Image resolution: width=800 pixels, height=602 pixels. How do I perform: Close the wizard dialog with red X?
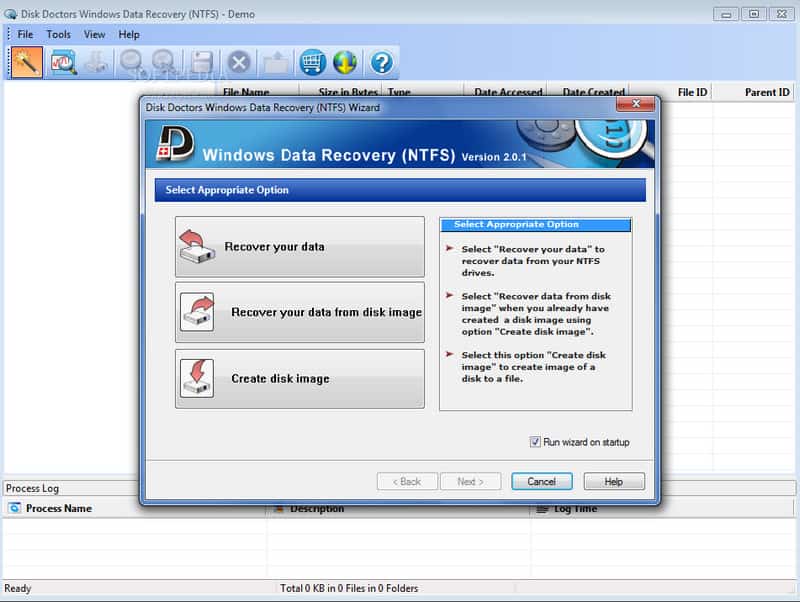[x=635, y=104]
